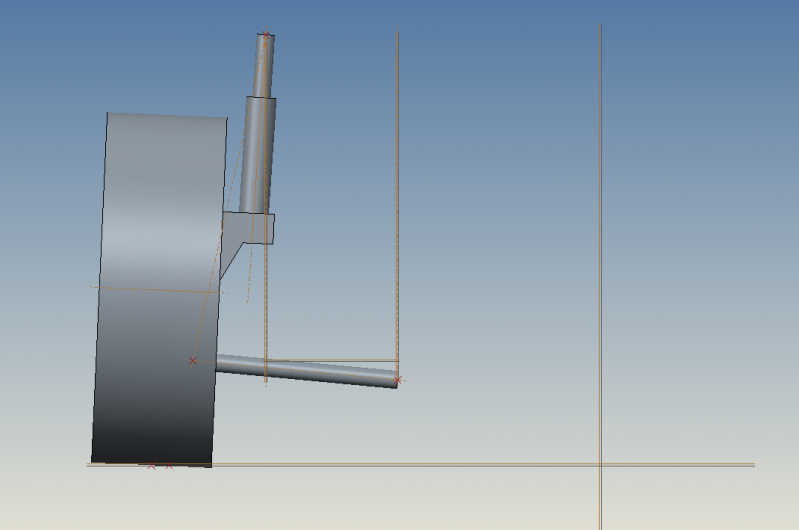
Task: Pick red sketch point inside wheel near lower arm
Action: click(x=193, y=360)
